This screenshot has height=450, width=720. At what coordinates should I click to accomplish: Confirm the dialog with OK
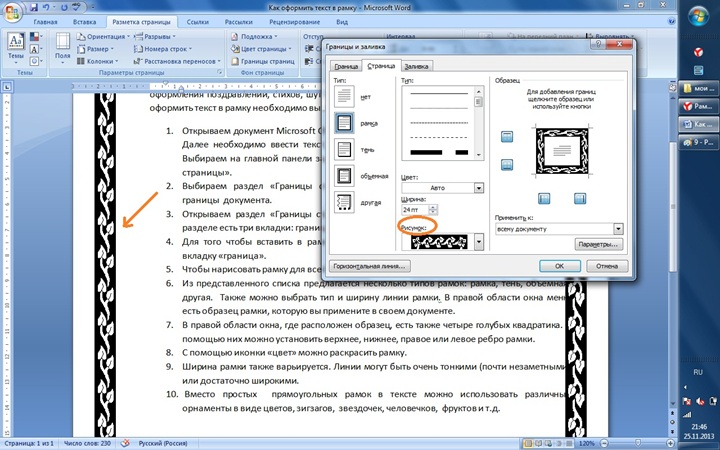click(x=560, y=266)
